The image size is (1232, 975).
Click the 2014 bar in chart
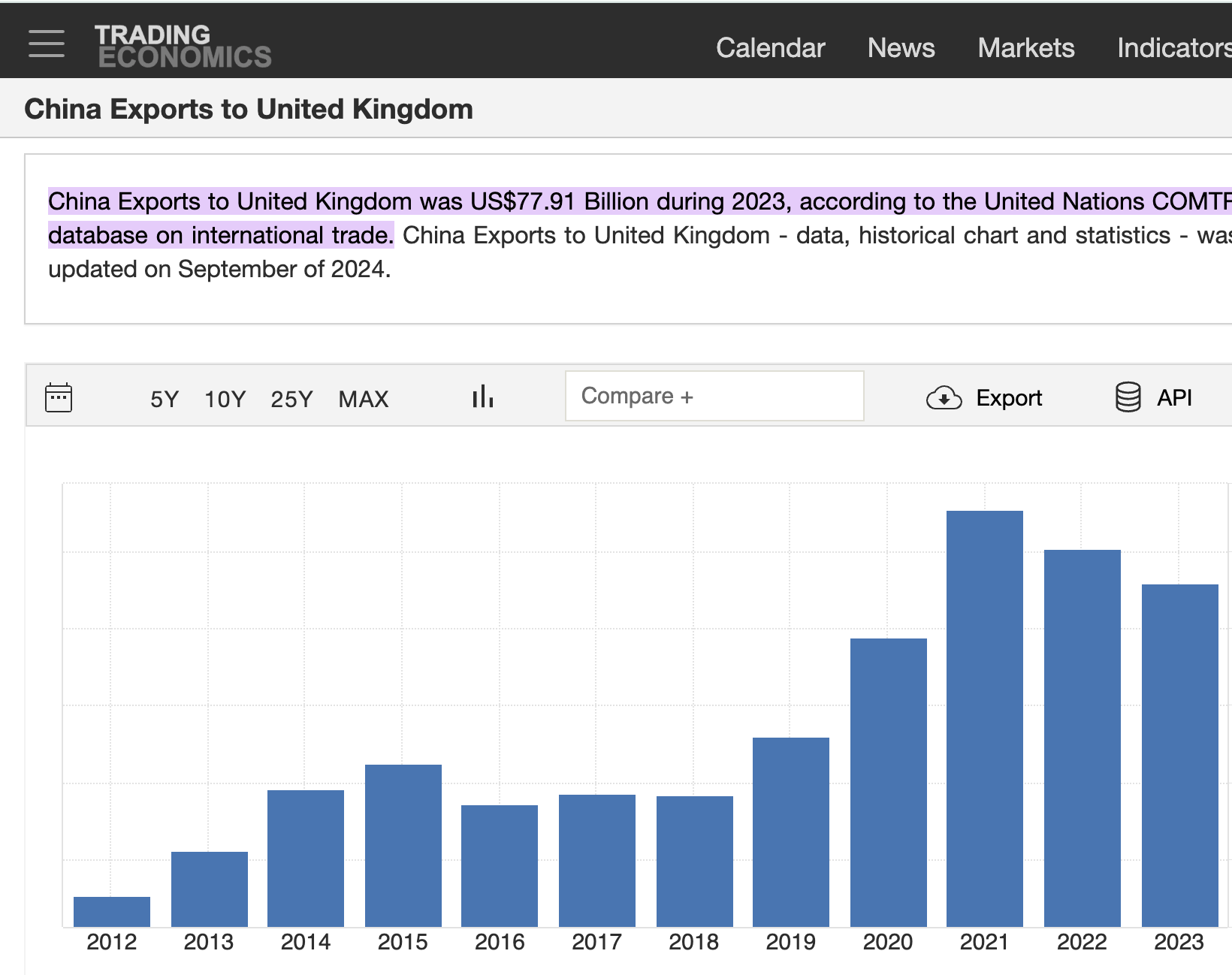coord(306,859)
